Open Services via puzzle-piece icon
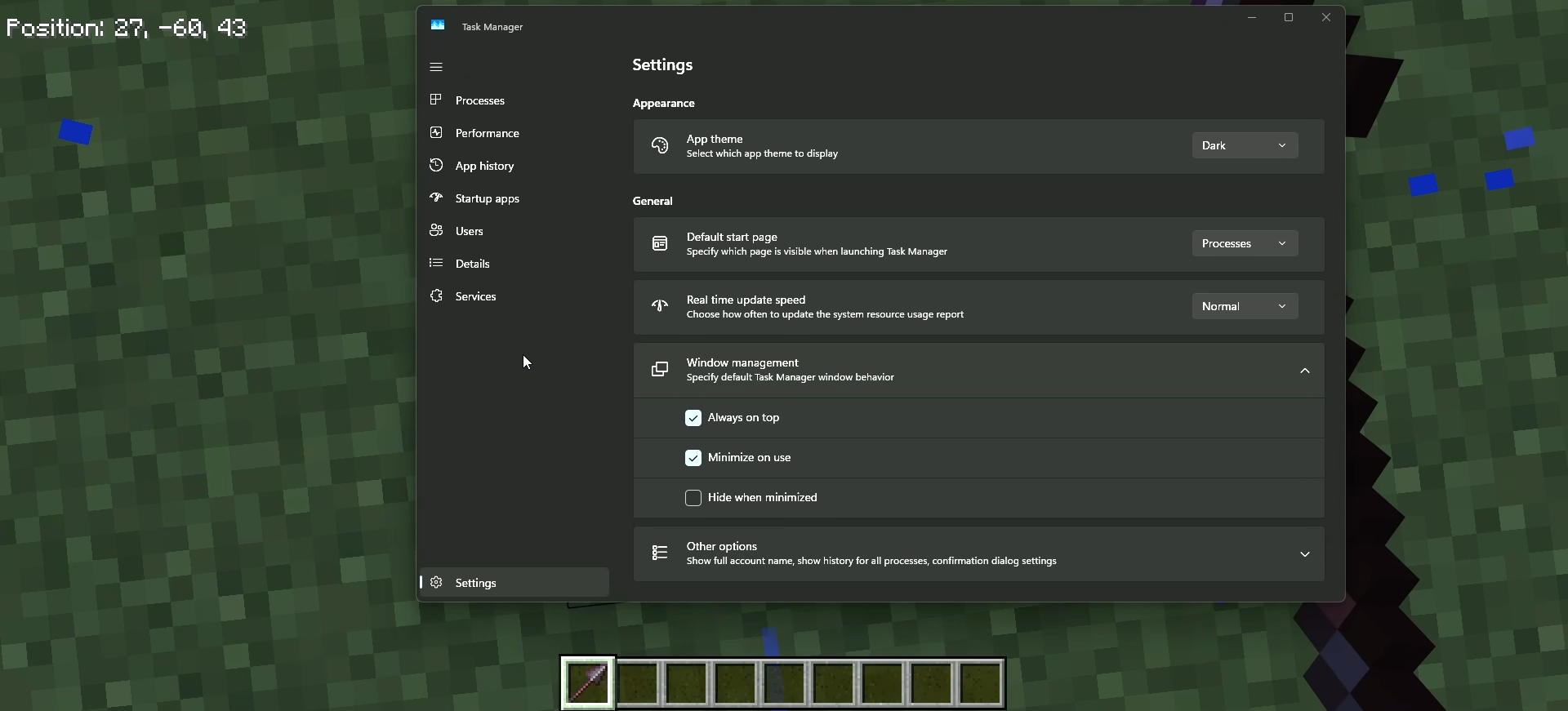 tap(436, 296)
